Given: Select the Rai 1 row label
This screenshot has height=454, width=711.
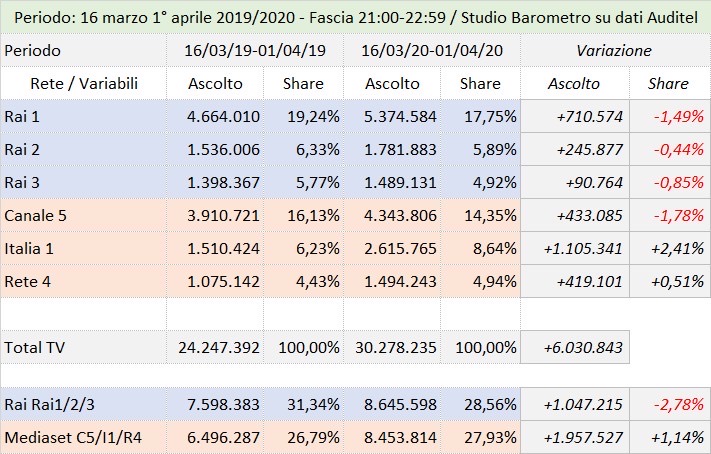Looking at the screenshot, I should pos(22,116).
